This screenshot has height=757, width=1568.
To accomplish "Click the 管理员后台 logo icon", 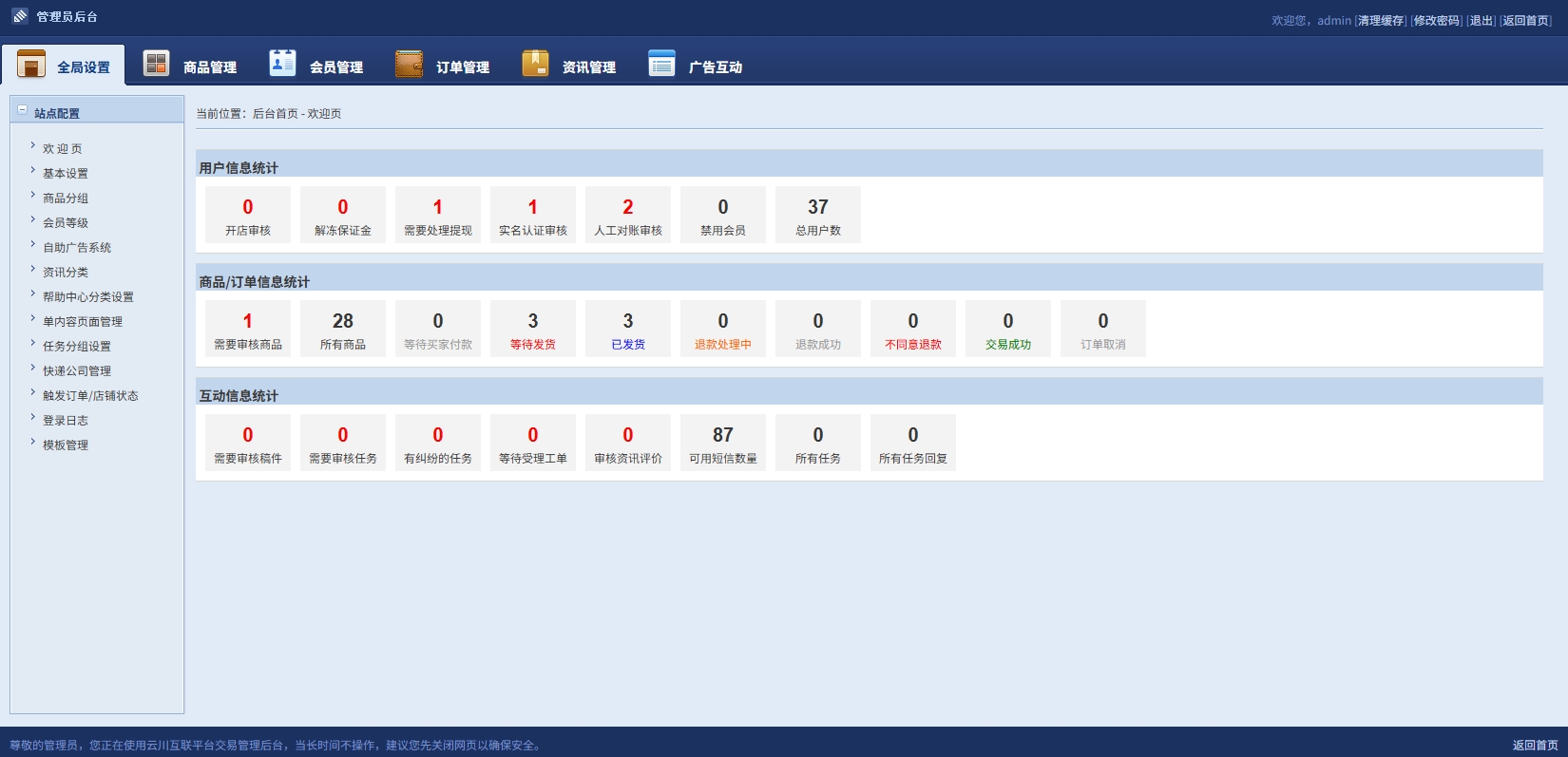I will [x=20, y=16].
